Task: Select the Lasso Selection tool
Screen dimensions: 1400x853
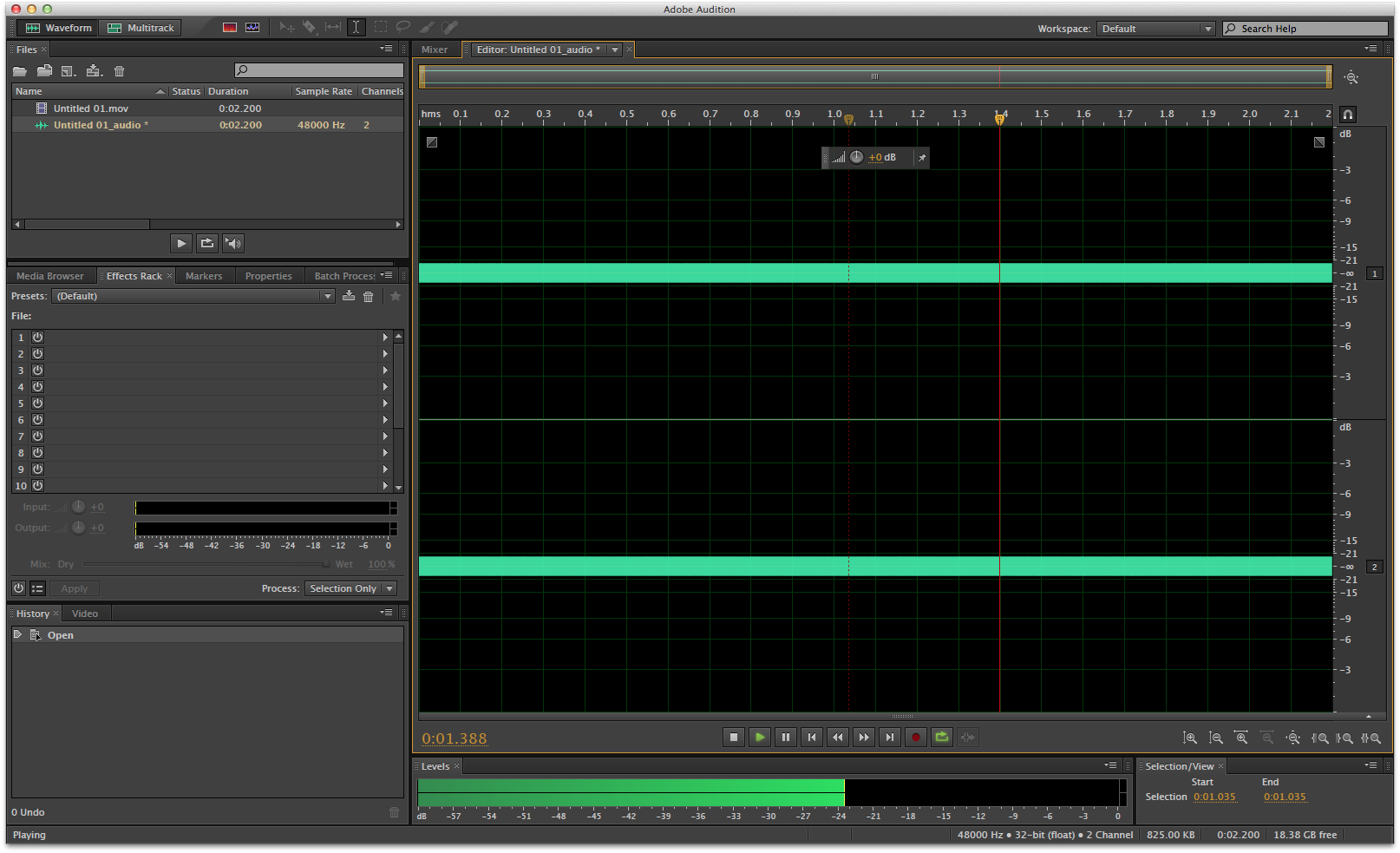Action: point(403,28)
